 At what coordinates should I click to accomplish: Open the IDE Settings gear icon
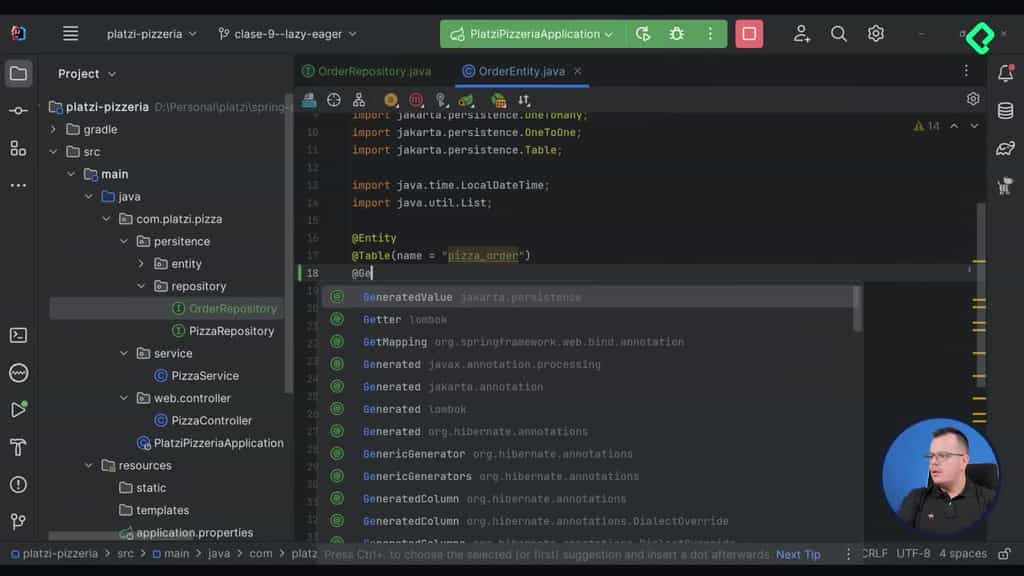point(875,33)
